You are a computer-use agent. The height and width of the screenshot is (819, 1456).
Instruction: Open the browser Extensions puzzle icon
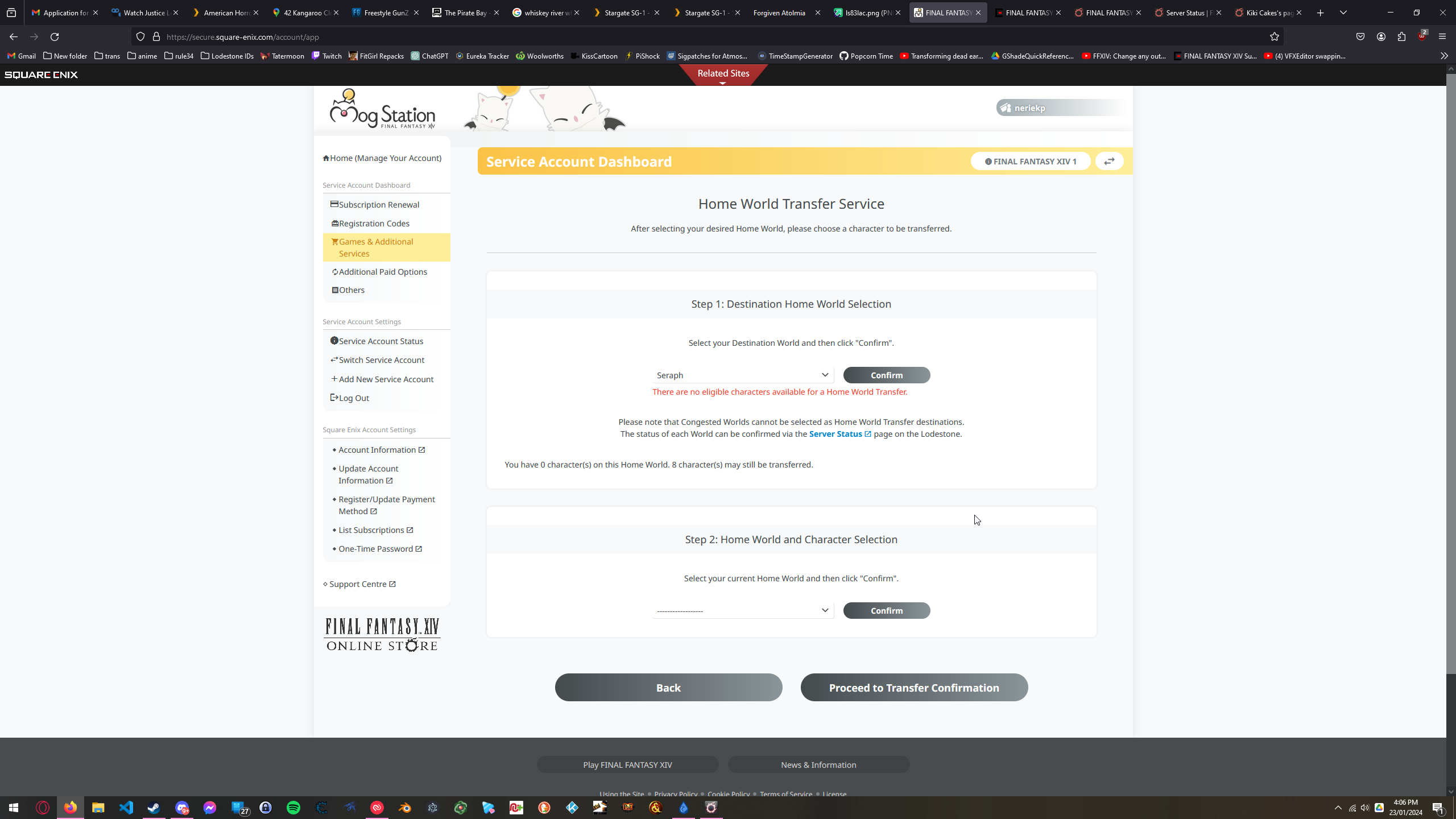point(1401,37)
